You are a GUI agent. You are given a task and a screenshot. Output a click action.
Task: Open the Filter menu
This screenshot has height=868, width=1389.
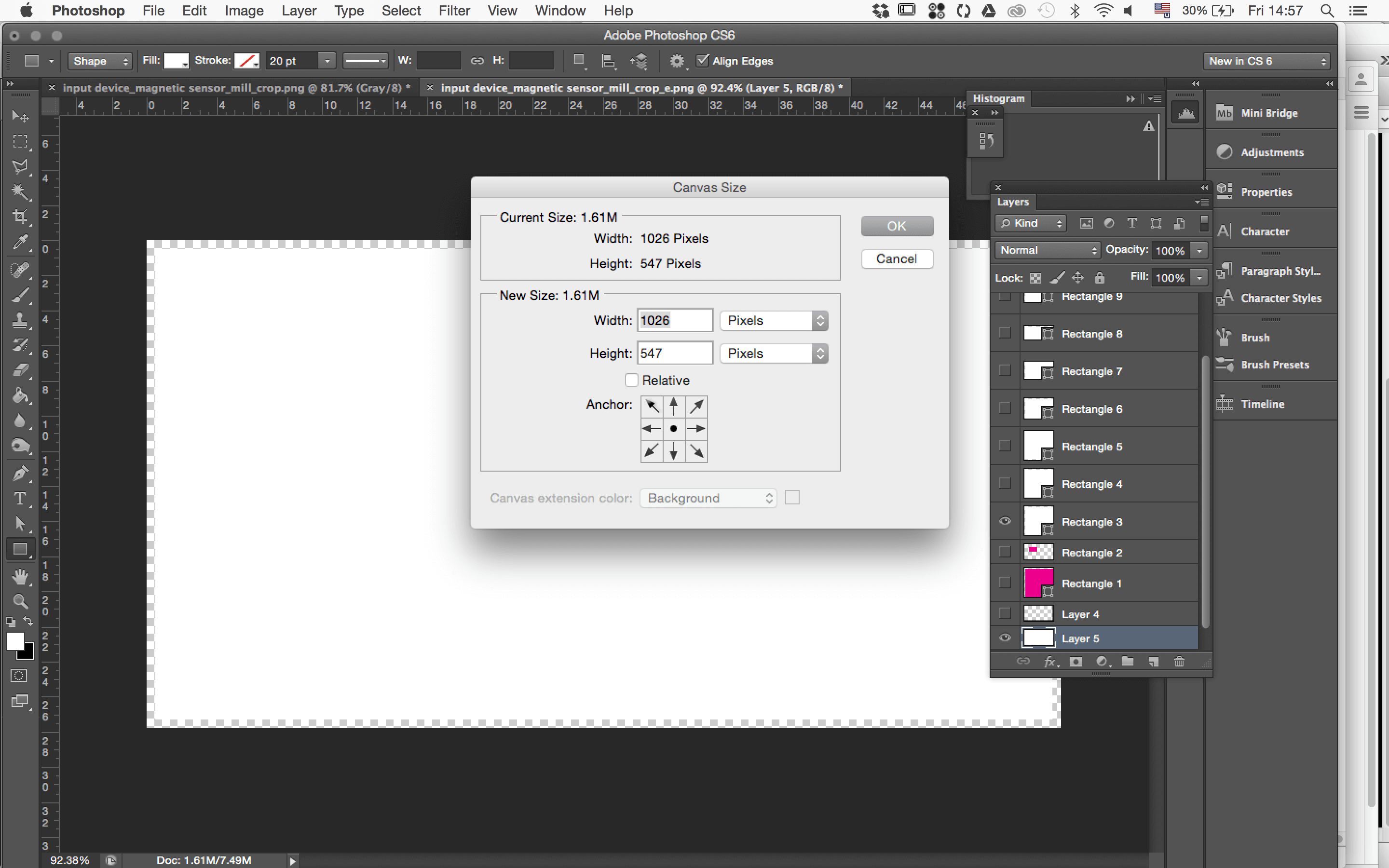tap(454, 10)
